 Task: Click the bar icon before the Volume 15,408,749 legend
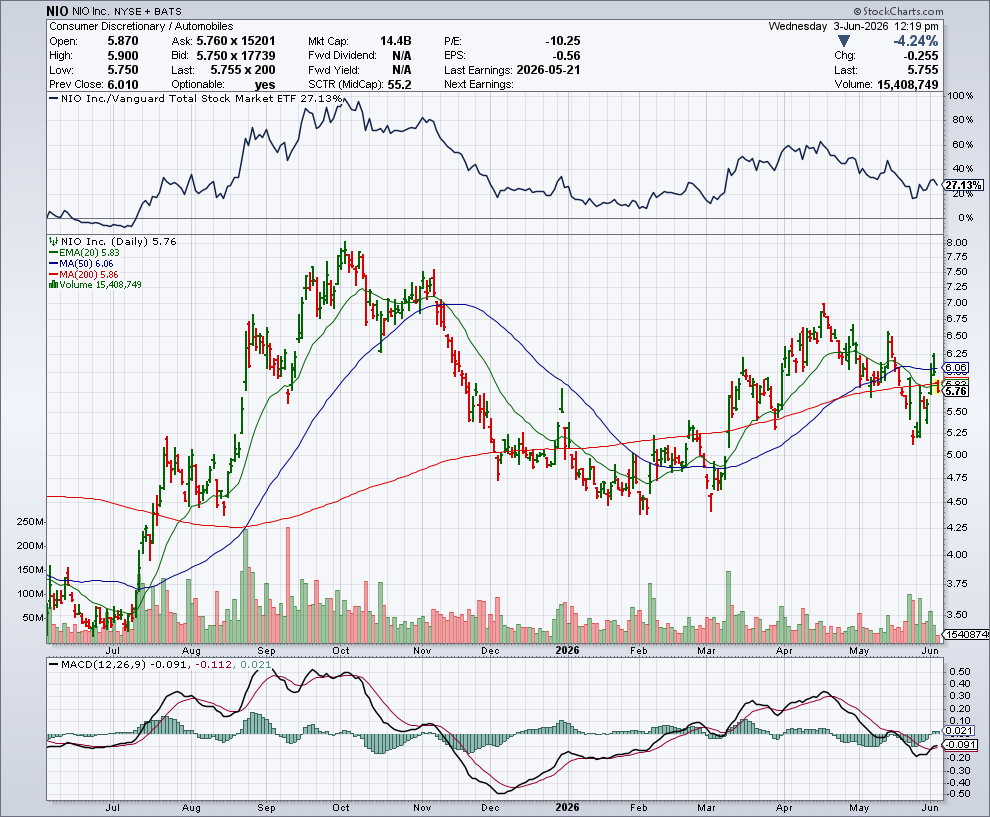click(54, 285)
